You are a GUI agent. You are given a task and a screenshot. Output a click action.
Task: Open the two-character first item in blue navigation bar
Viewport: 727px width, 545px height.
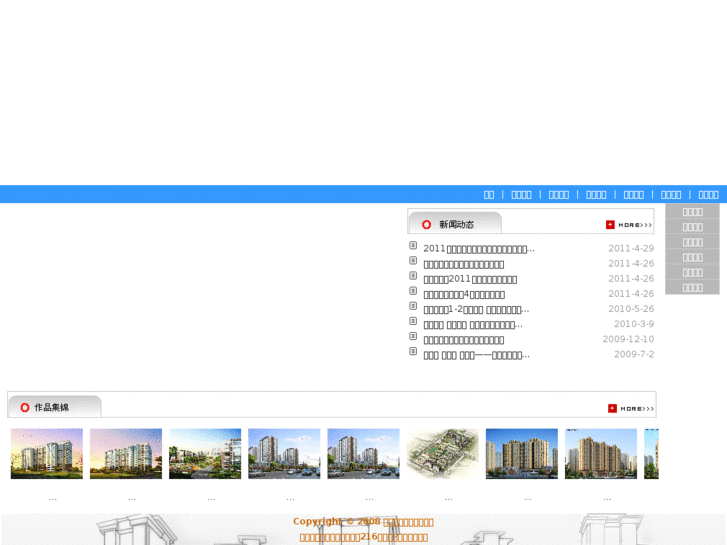489,195
